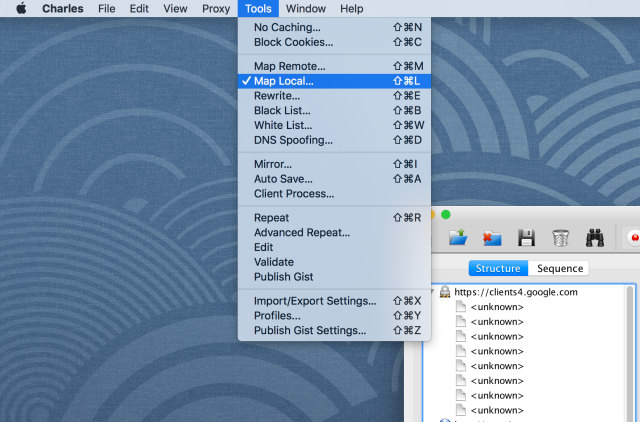The image size is (640, 422).
Task: Open the Apple menu
Action: [x=21, y=8]
